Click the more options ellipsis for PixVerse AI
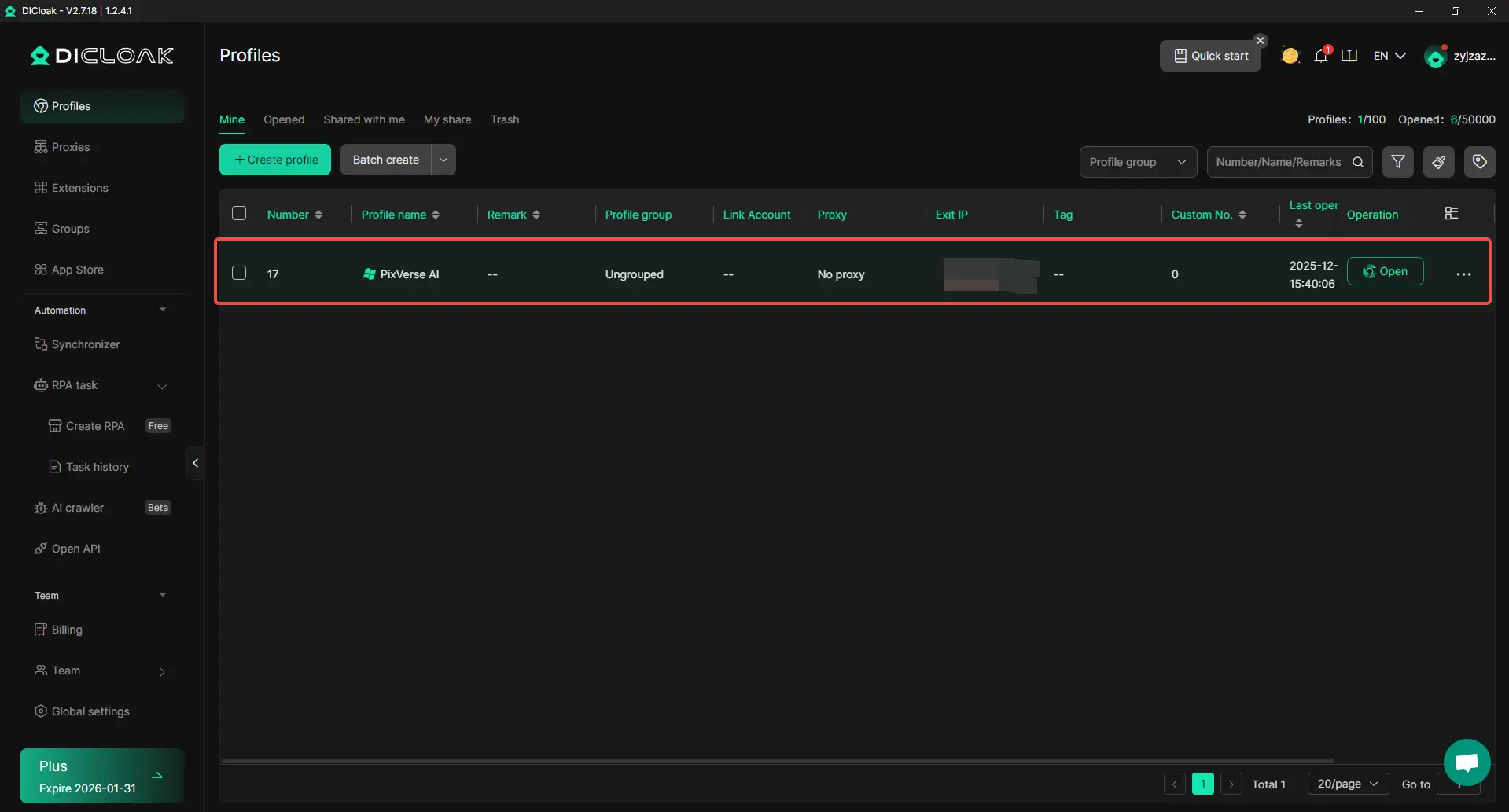The image size is (1509, 812). [1463, 274]
